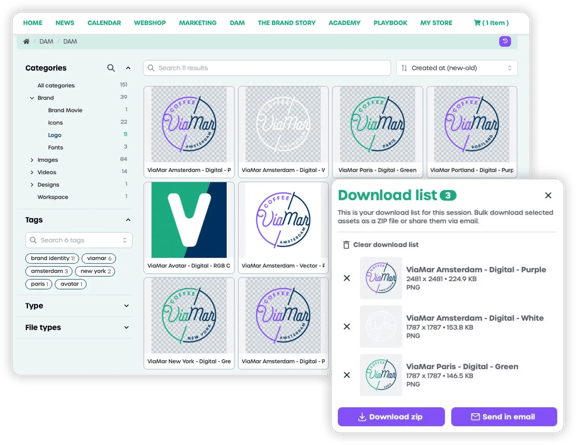
Task: Click the purple history icon in breadcrumb bar
Action: click(x=505, y=41)
